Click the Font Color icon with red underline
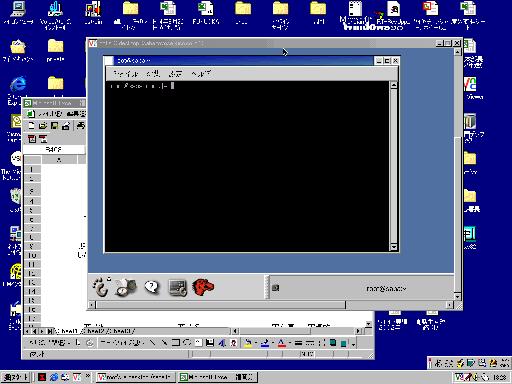 pyautogui.click(x=282, y=343)
